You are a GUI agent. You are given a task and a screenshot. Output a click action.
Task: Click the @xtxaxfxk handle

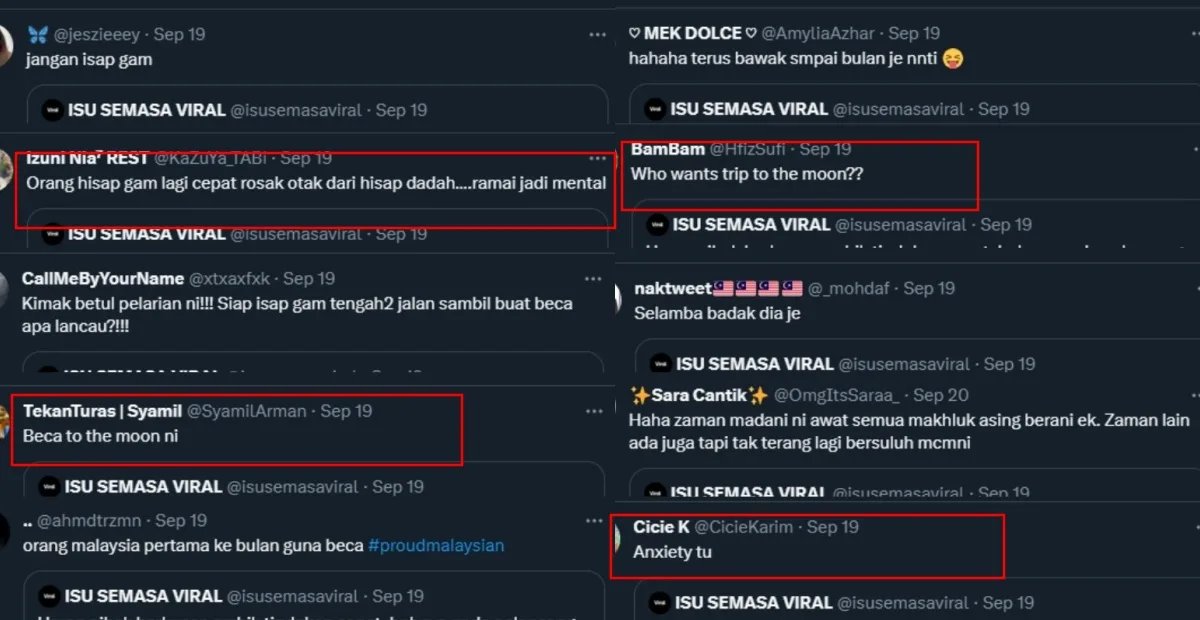tap(231, 278)
